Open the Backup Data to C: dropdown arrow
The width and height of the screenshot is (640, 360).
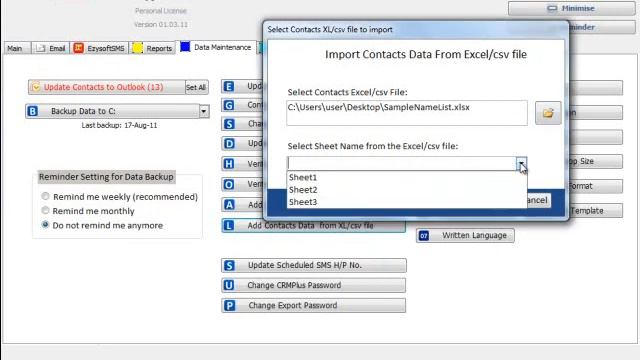(204, 111)
